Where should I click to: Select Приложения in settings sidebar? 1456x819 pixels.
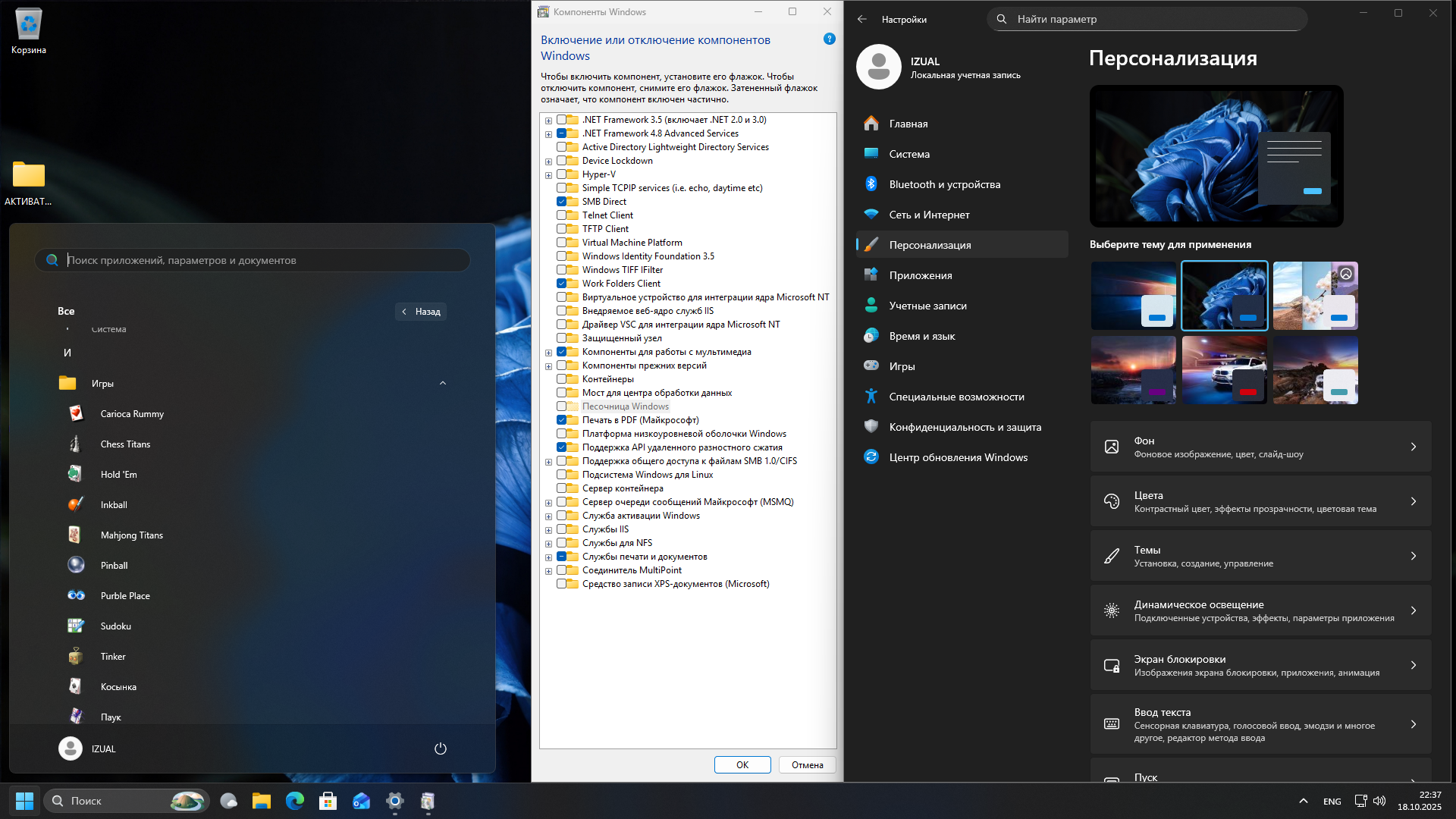coord(920,275)
